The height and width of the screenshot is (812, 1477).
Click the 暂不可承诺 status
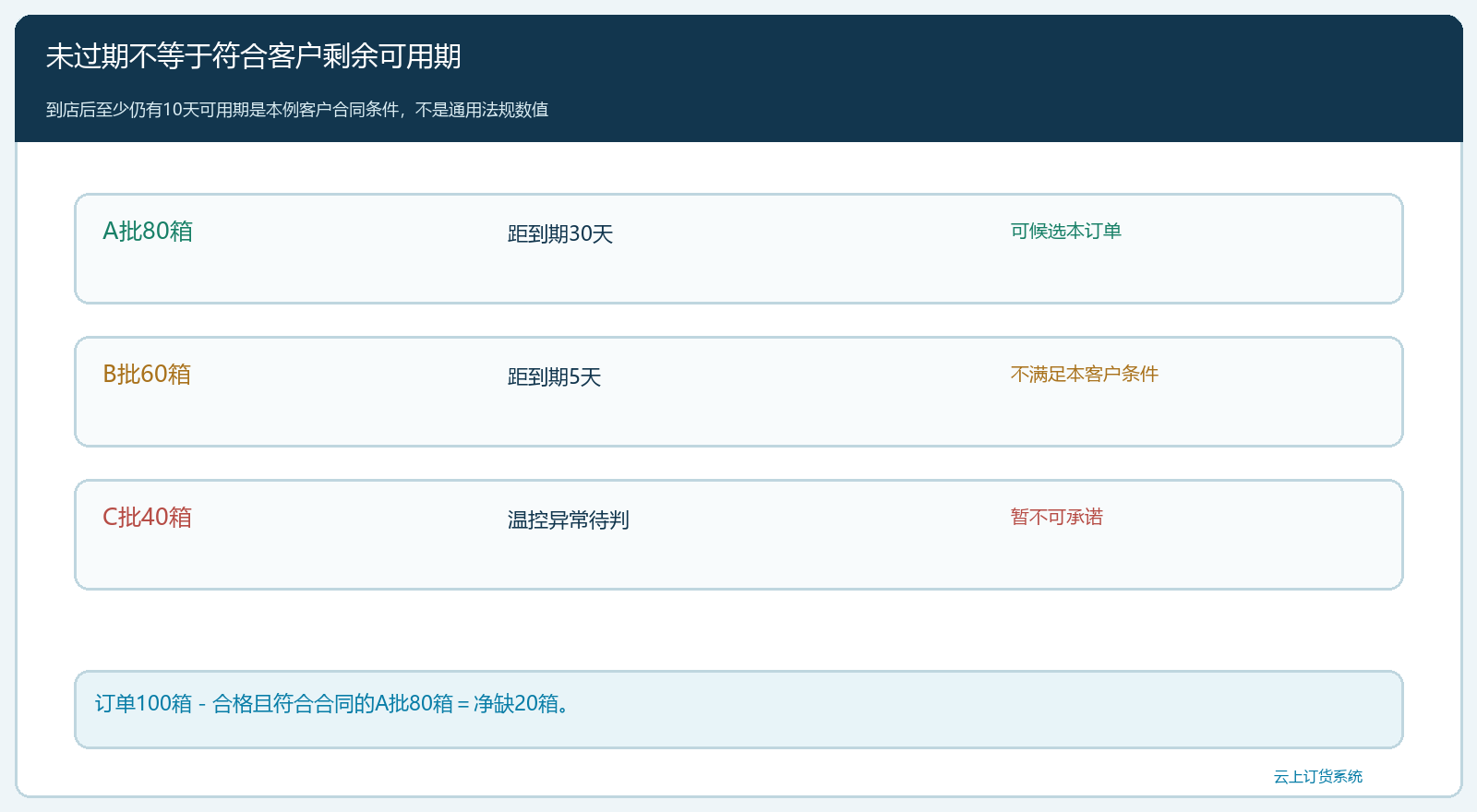[1057, 517]
